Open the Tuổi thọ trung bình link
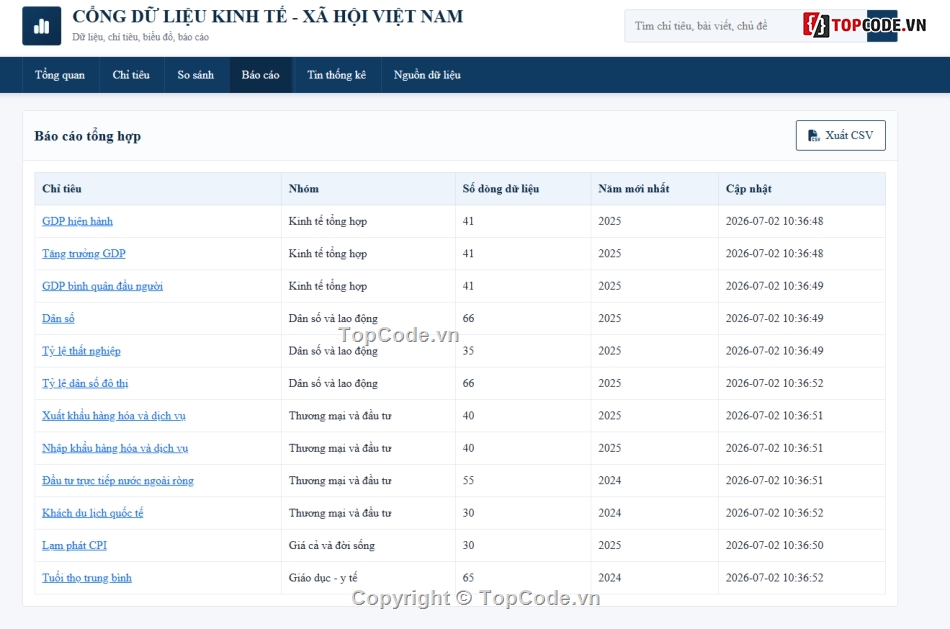 [87, 577]
